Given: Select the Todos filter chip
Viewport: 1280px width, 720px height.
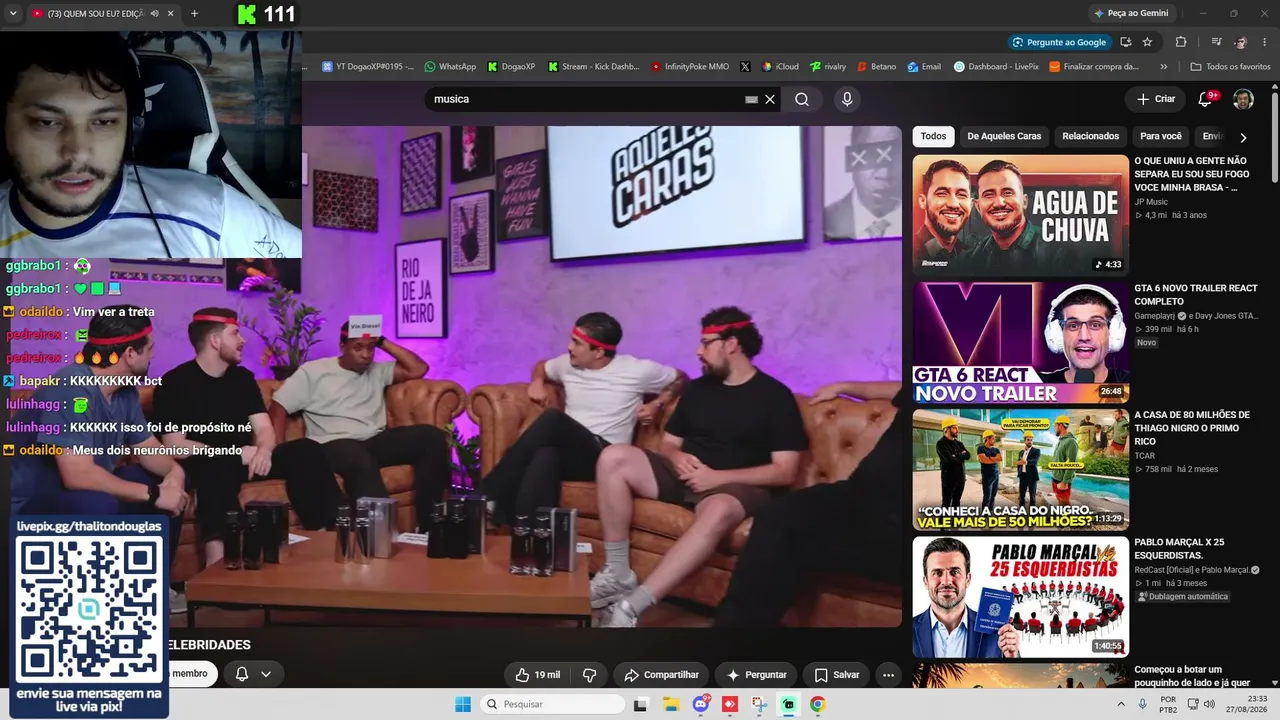Looking at the screenshot, I should coord(933,136).
